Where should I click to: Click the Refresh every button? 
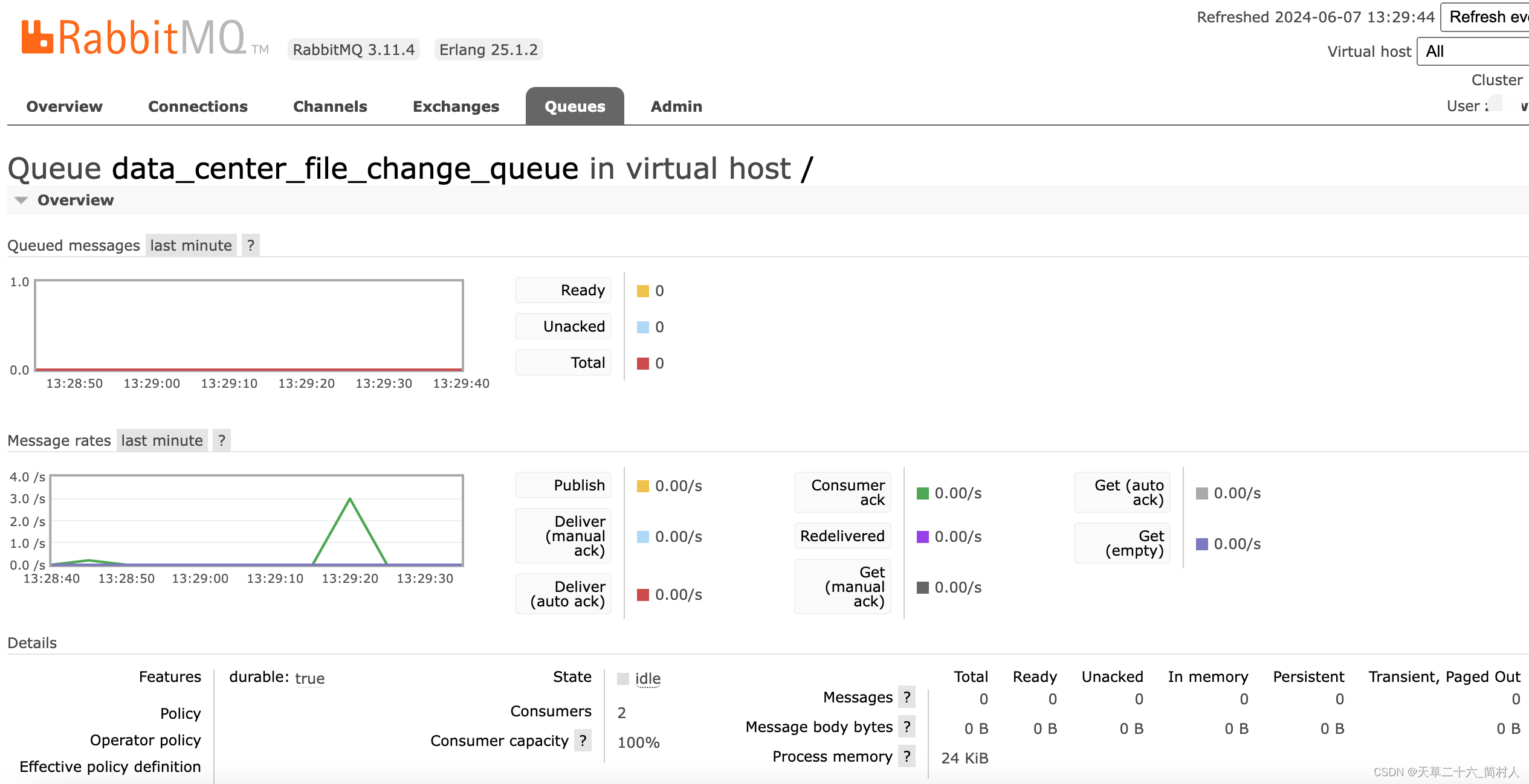coord(1489,17)
